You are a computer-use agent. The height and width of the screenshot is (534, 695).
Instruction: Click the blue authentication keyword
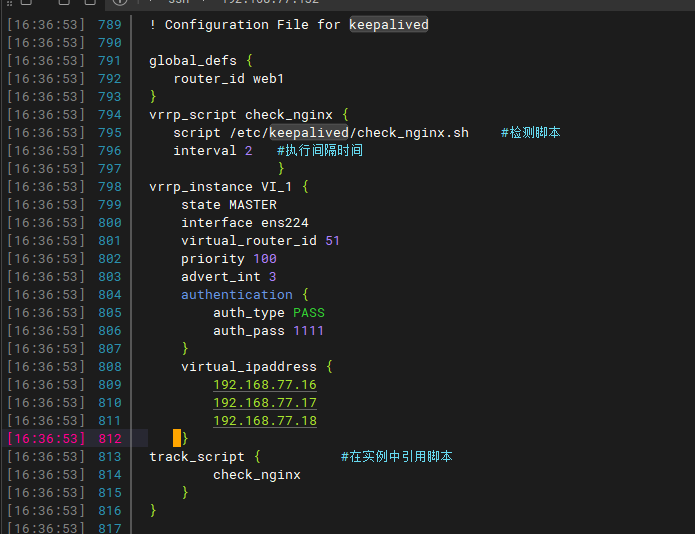[x=237, y=295]
